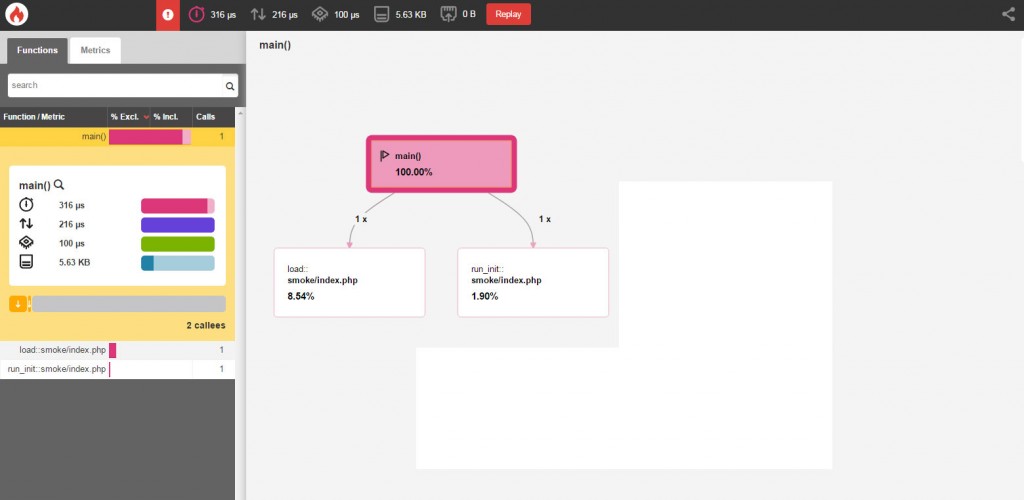Select the CPU time chip icon in top bar
The width and height of the screenshot is (1024, 500).
point(319,14)
